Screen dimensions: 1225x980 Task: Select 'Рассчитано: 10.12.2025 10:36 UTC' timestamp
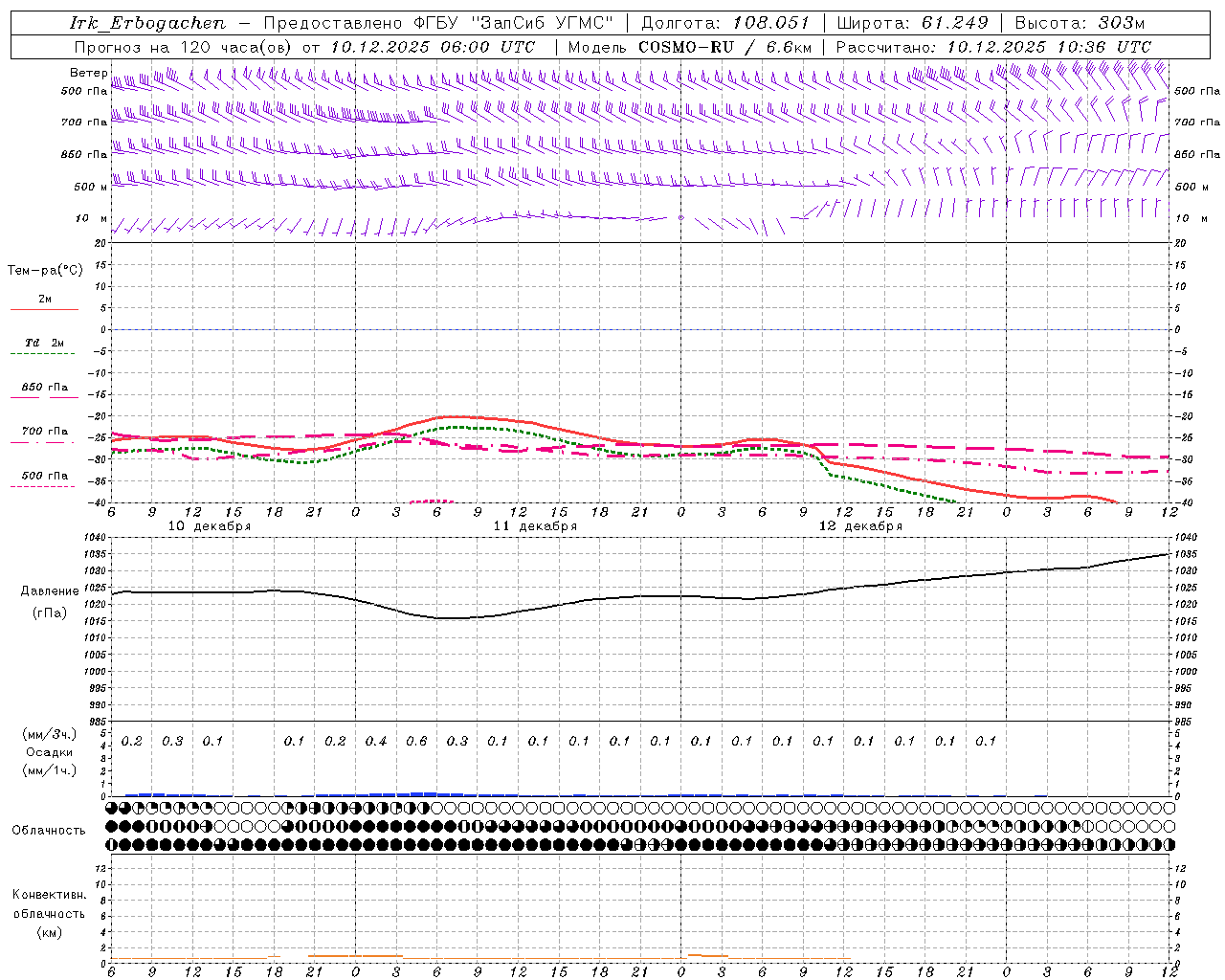[x=993, y=47]
